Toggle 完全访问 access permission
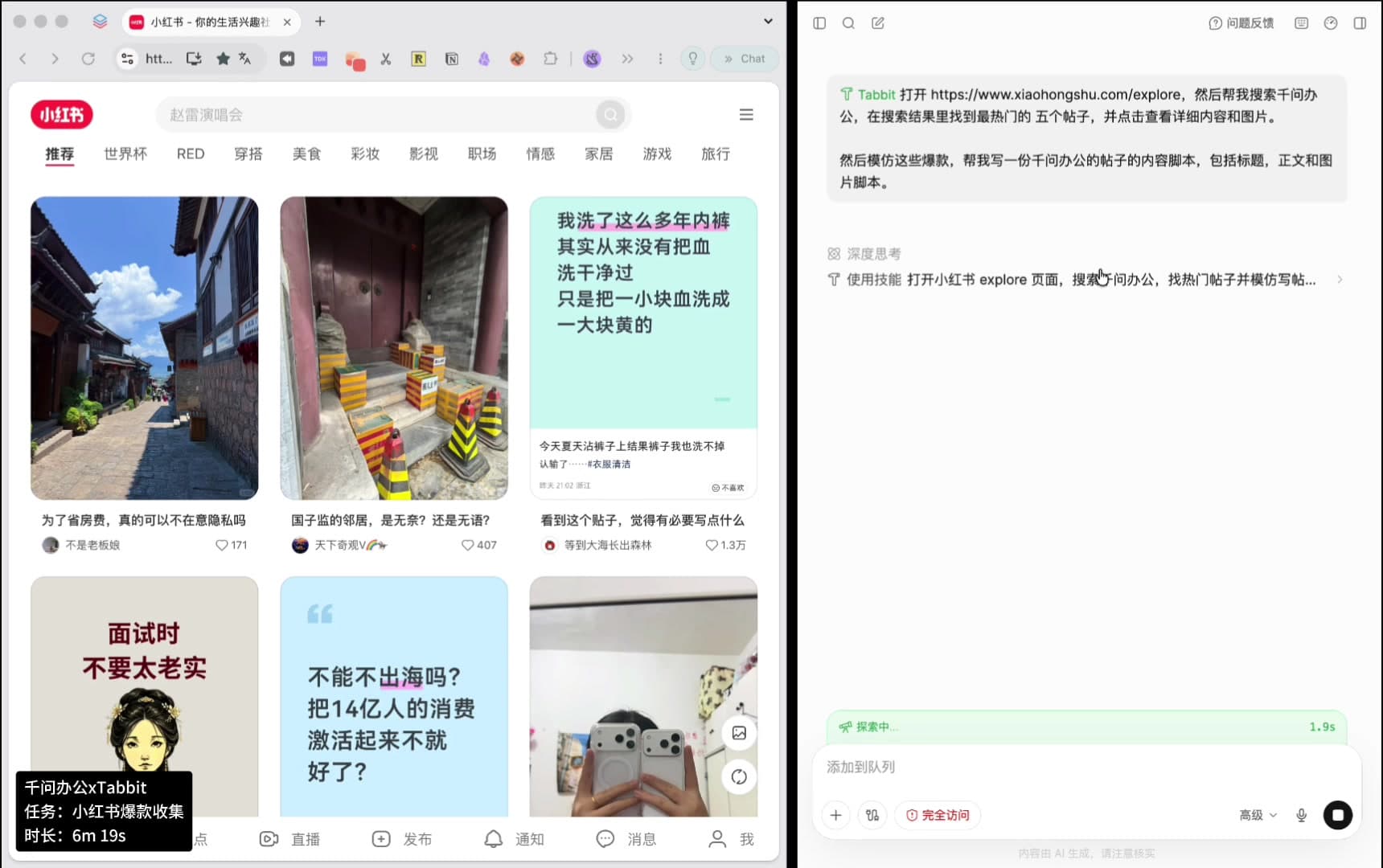The image size is (1383, 868). point(938,815)
